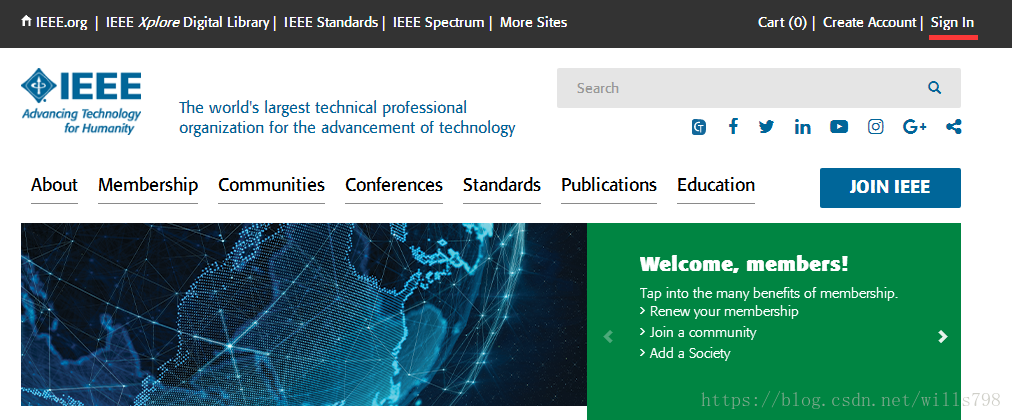Click the globe banner image
Viewport: 1012px width, 420px height.
click(303, 314)
